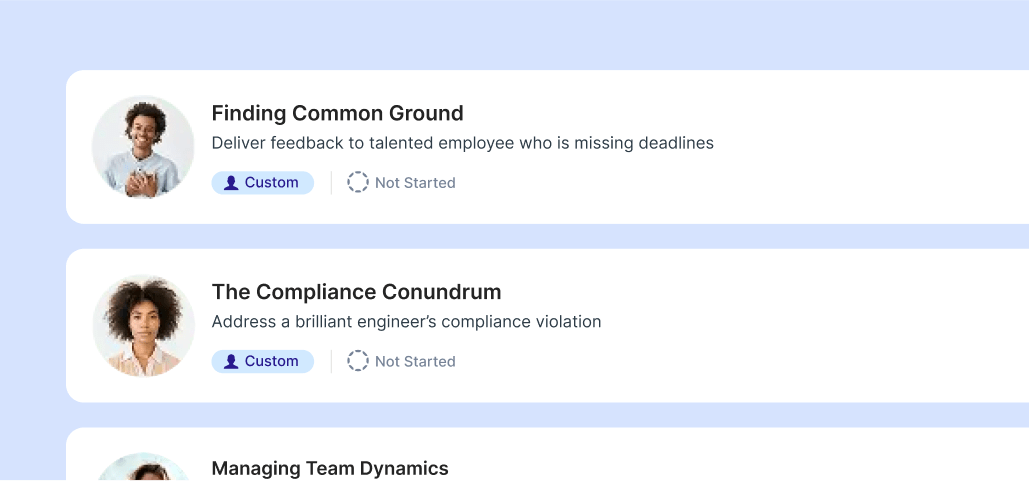Image resolution: width=1029 pixels, height=481 pixels.
Task: Open the "Managing Team Dynamics" scenario title
Action: click(330, 468)
